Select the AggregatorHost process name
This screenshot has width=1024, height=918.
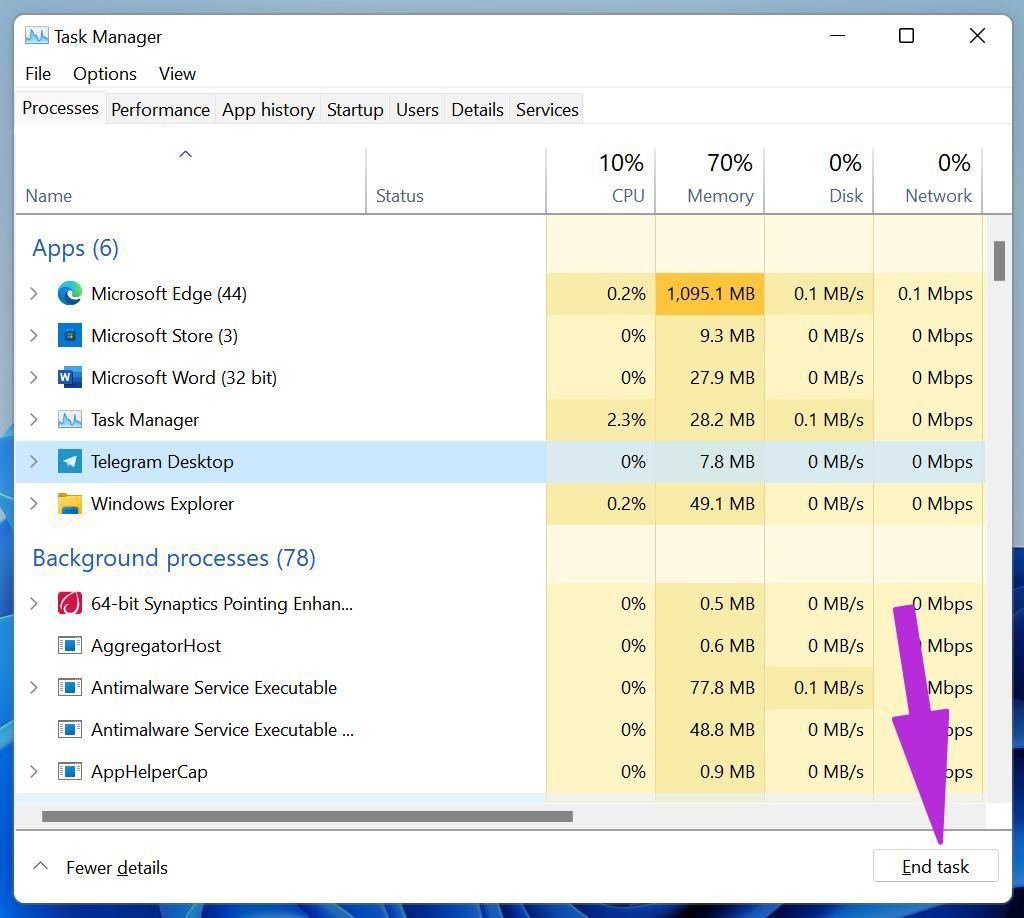[155, 646]
